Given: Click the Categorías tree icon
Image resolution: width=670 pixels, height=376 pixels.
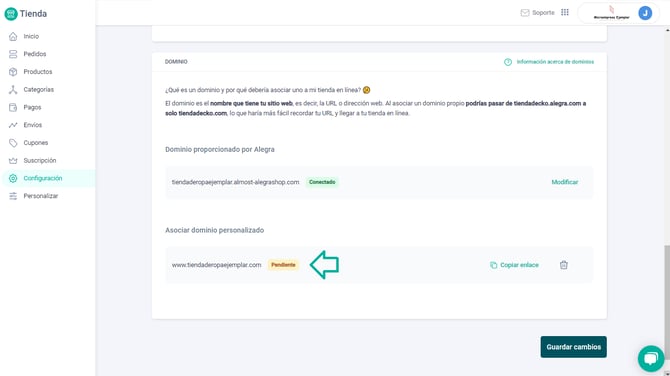Looking at the screenshot, I should pos(13,89).
